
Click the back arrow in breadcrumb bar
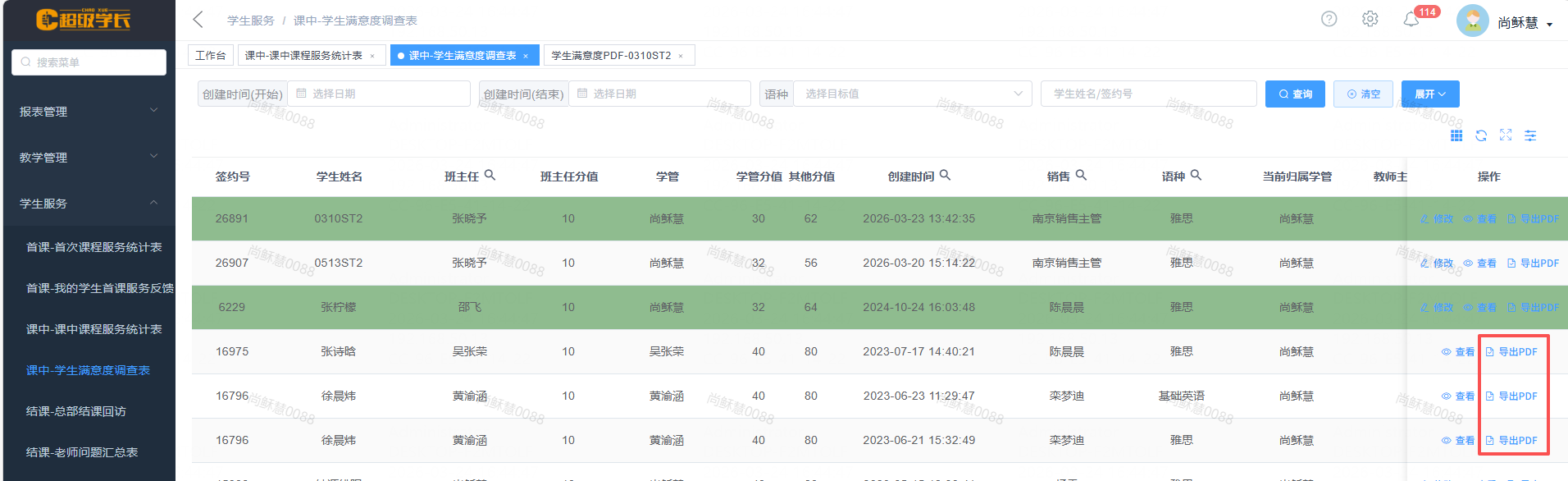pos(198,20)
